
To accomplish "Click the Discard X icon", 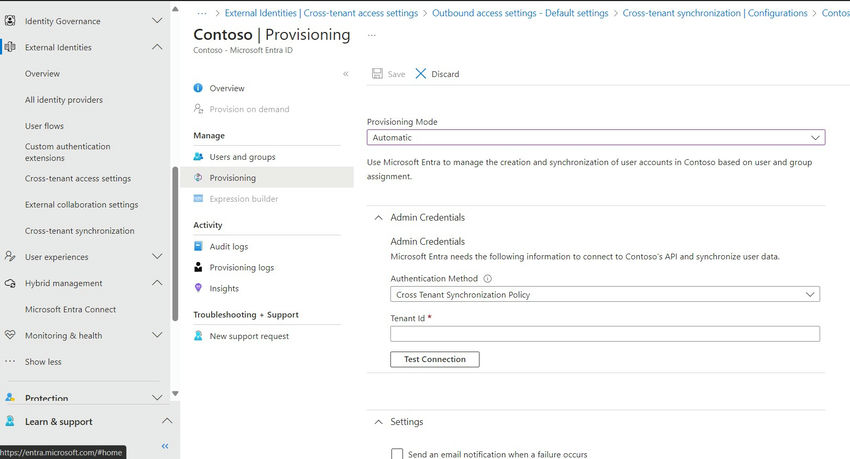I will pos(421,74).
